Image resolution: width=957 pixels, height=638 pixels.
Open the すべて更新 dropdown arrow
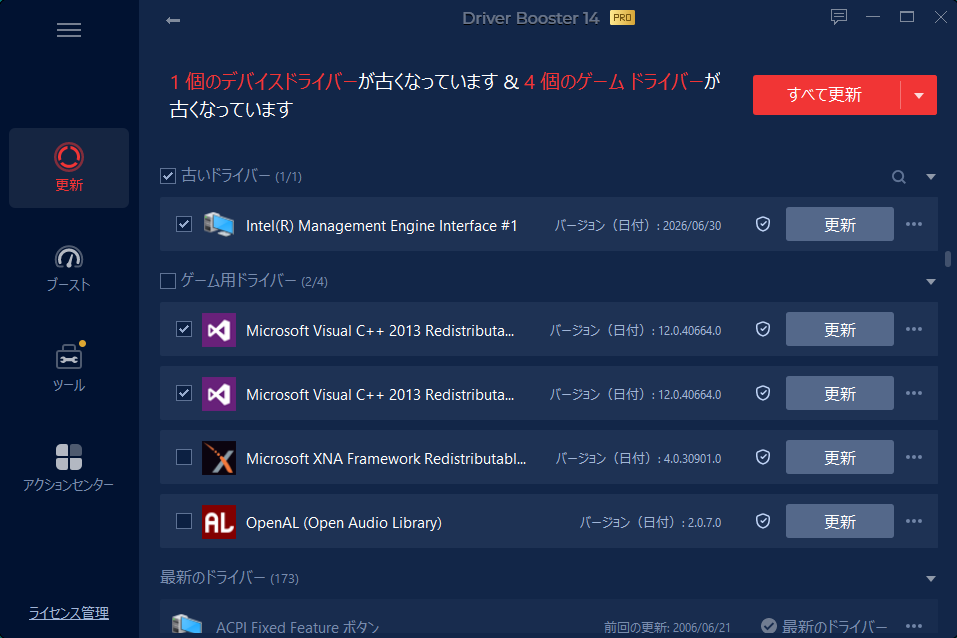[919, 95]
